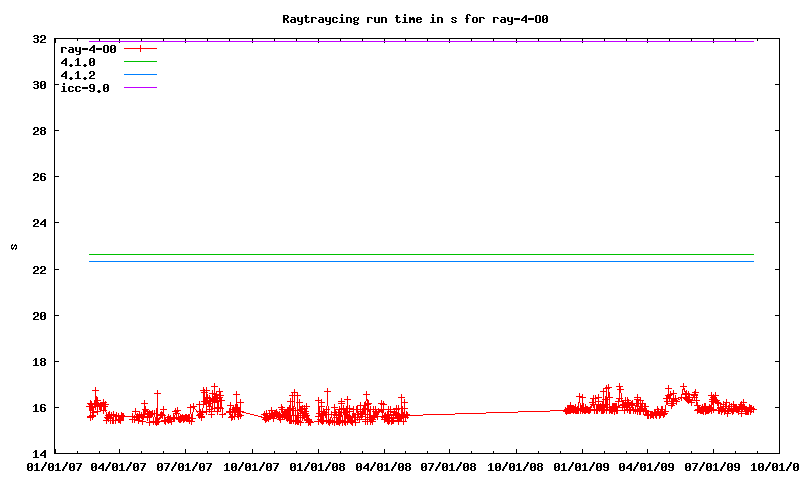Select the 4.1.2 legend label
This screenshot has width=800, height=480.
[78, 75]
